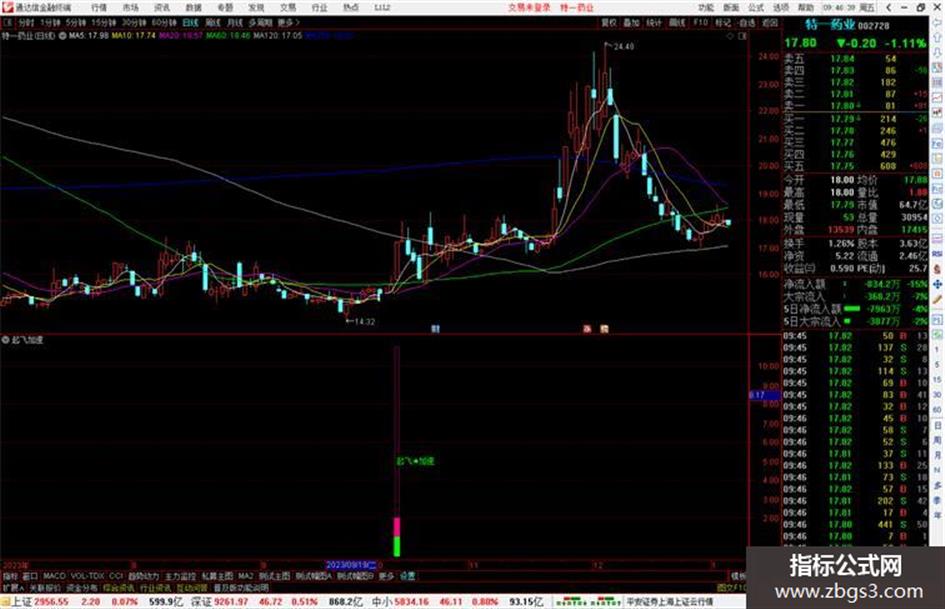Screen dimensions: 945x609
Task: Switch chart to 5分钟 period
Action: pyautogui.click(x=75, y=23)
